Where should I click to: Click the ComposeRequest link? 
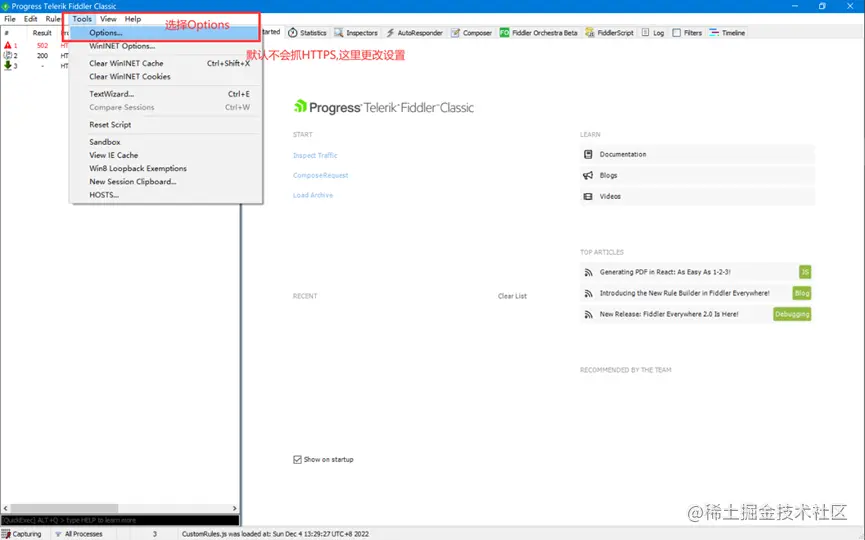[321, 175]
